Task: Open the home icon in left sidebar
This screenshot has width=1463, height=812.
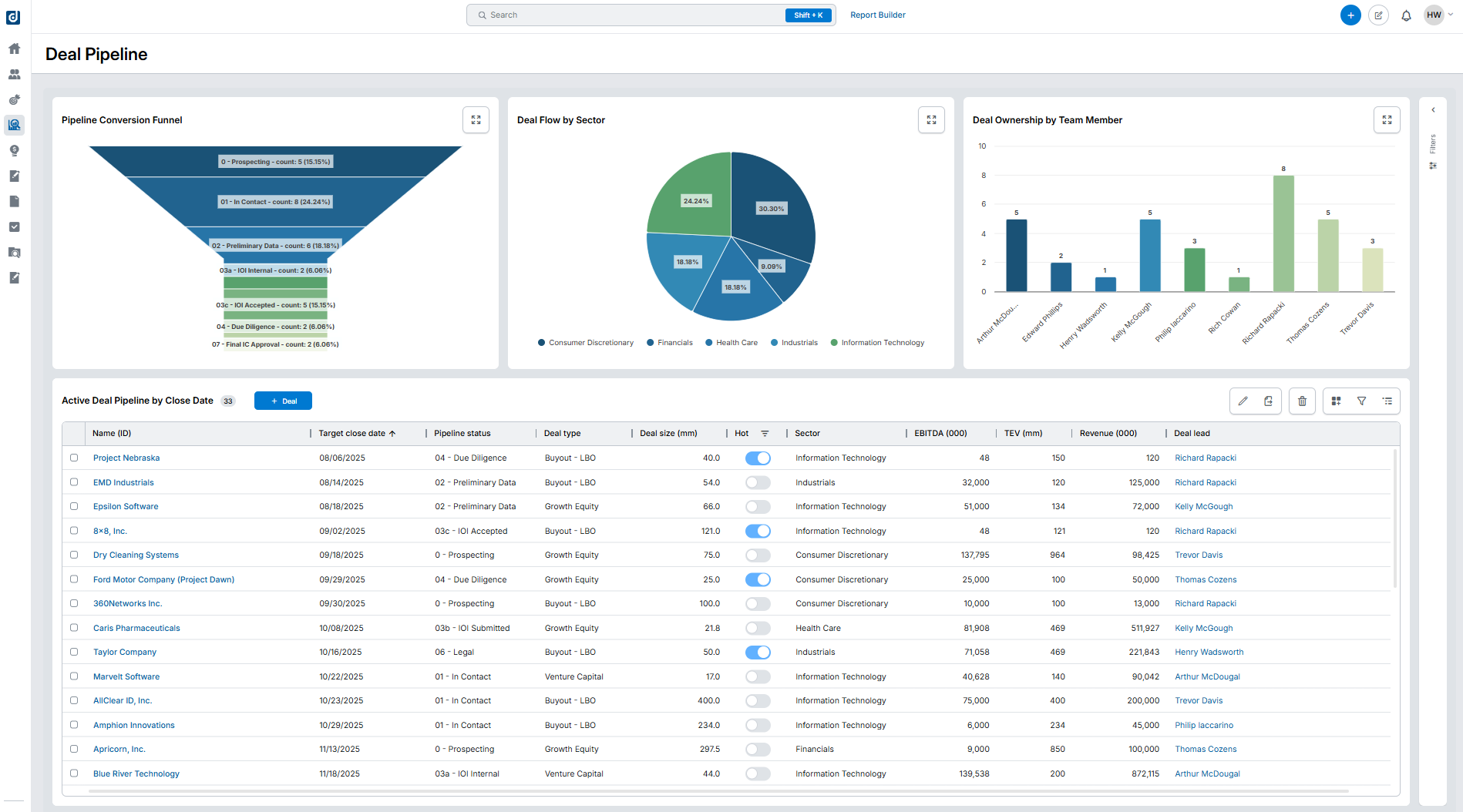Action: pyautogui.click(x=14, y=49)
